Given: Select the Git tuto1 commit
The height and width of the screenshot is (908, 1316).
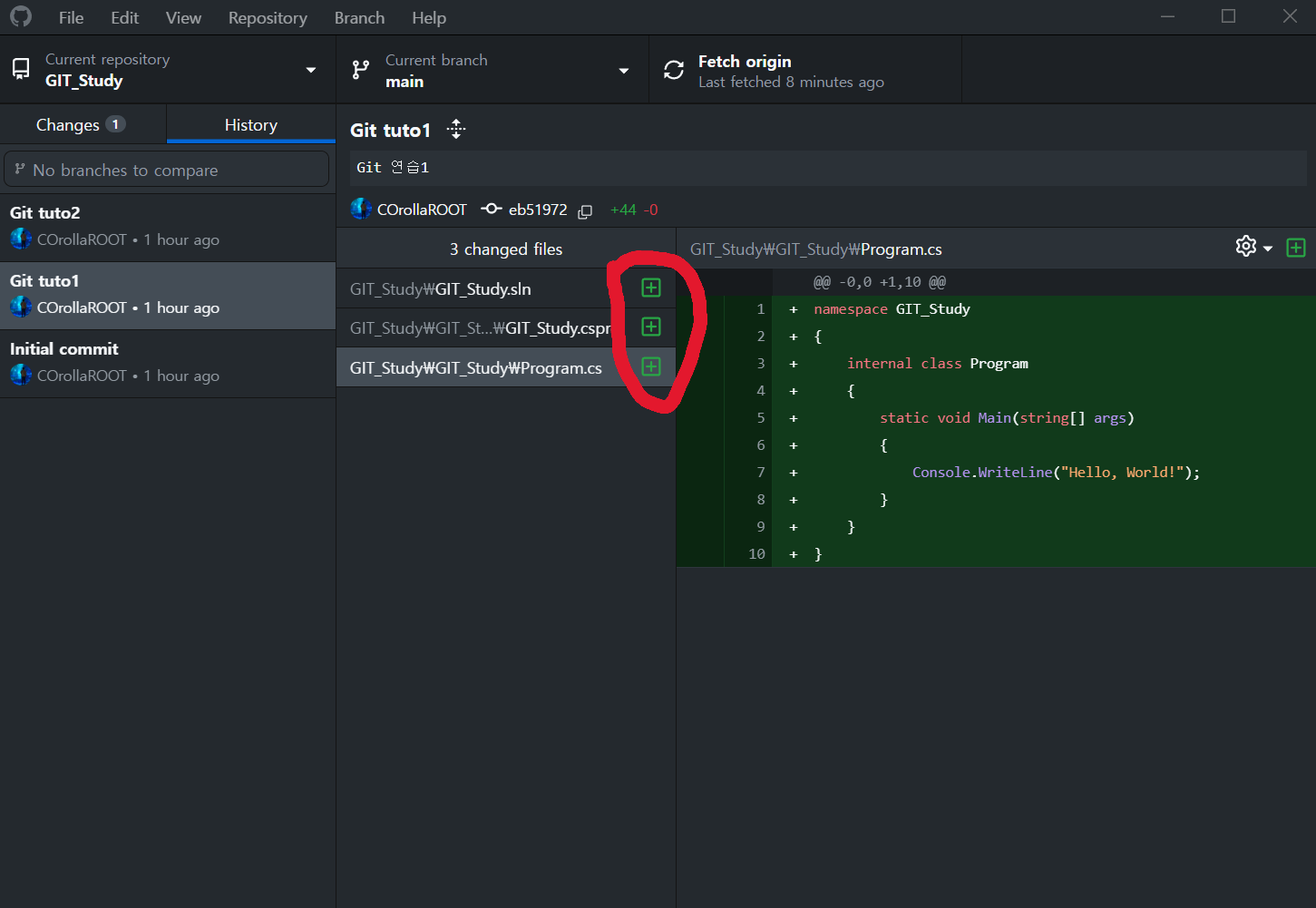Looking at the screenshot, I should 168,296.
